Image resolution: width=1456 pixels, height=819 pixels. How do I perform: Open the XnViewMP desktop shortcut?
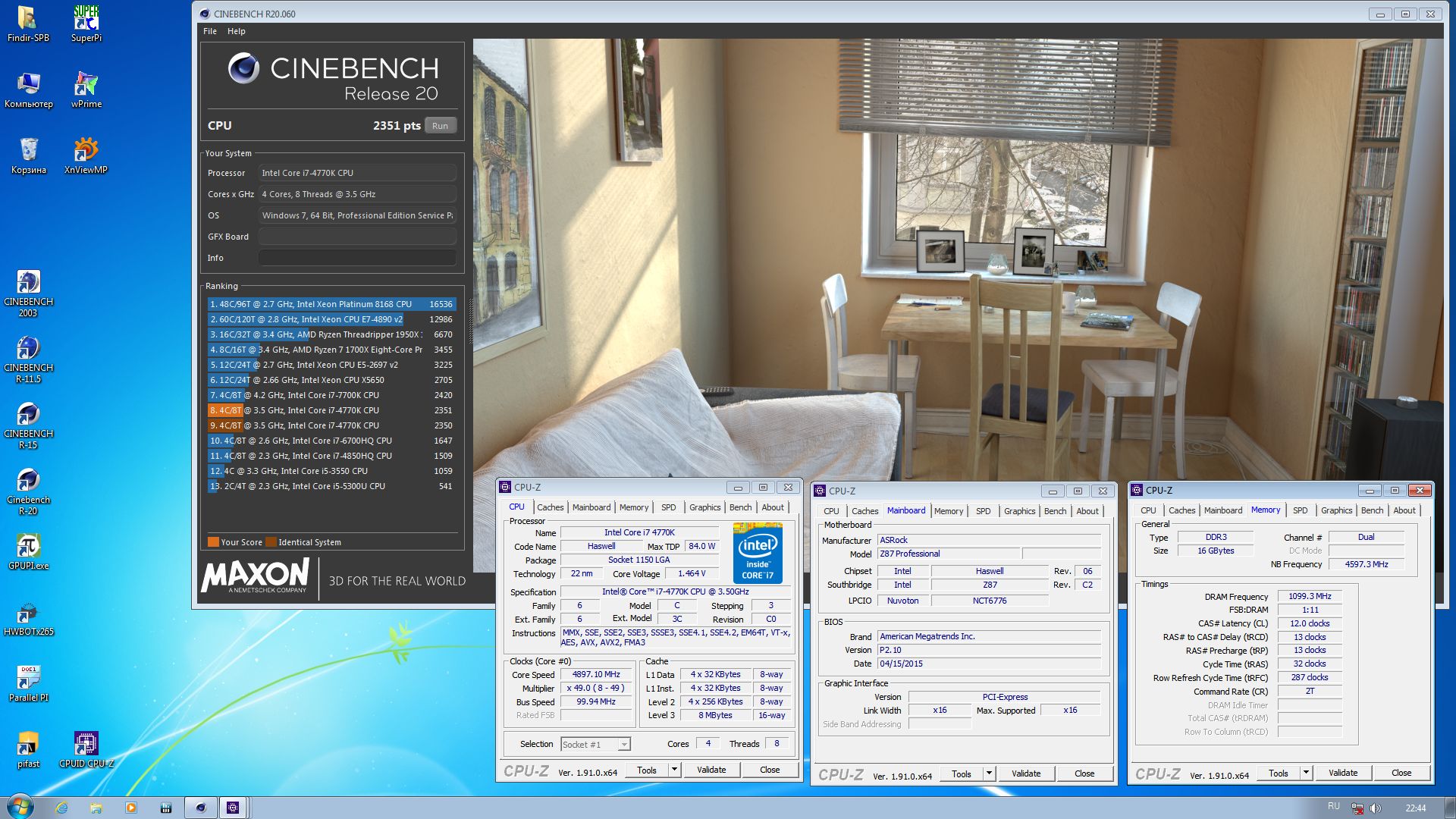pyautogui.click(x=86, y=155)
